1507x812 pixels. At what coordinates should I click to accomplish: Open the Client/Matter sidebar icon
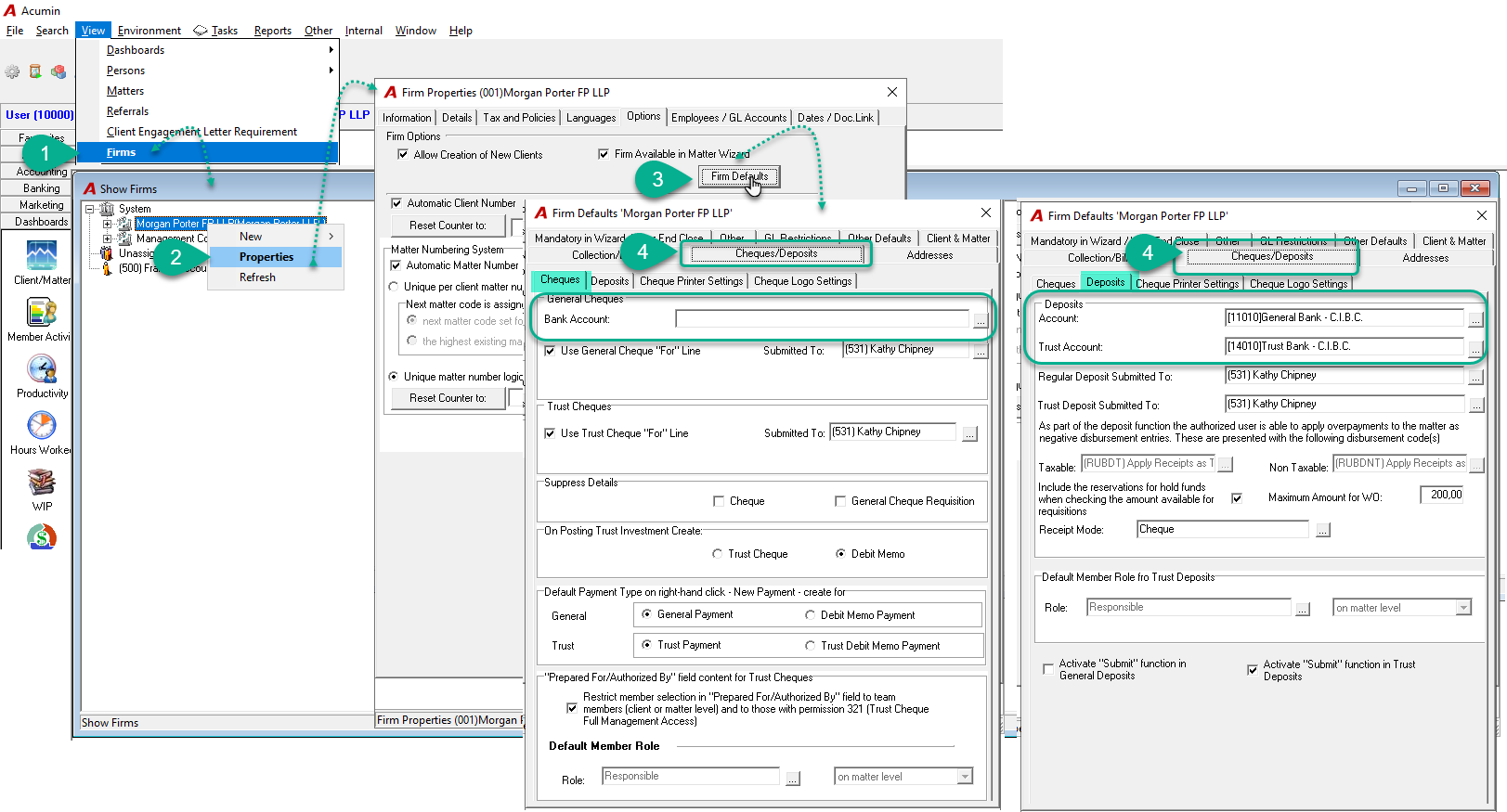pos(42,255)
